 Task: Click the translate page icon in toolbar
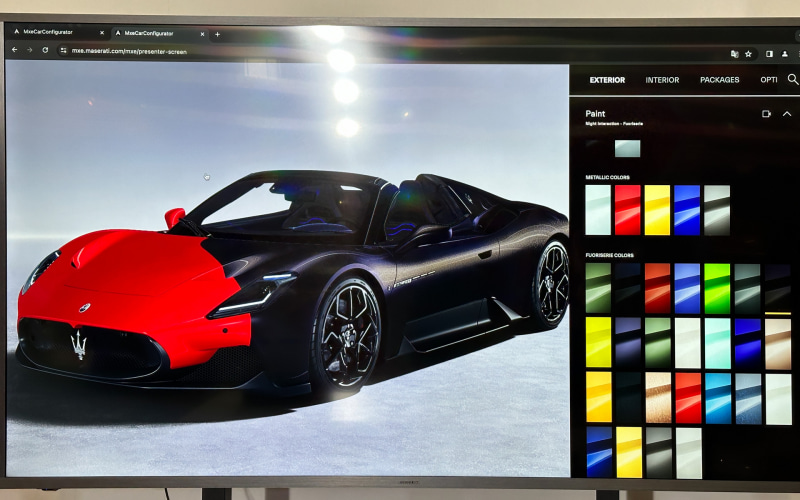coord(734,54)
